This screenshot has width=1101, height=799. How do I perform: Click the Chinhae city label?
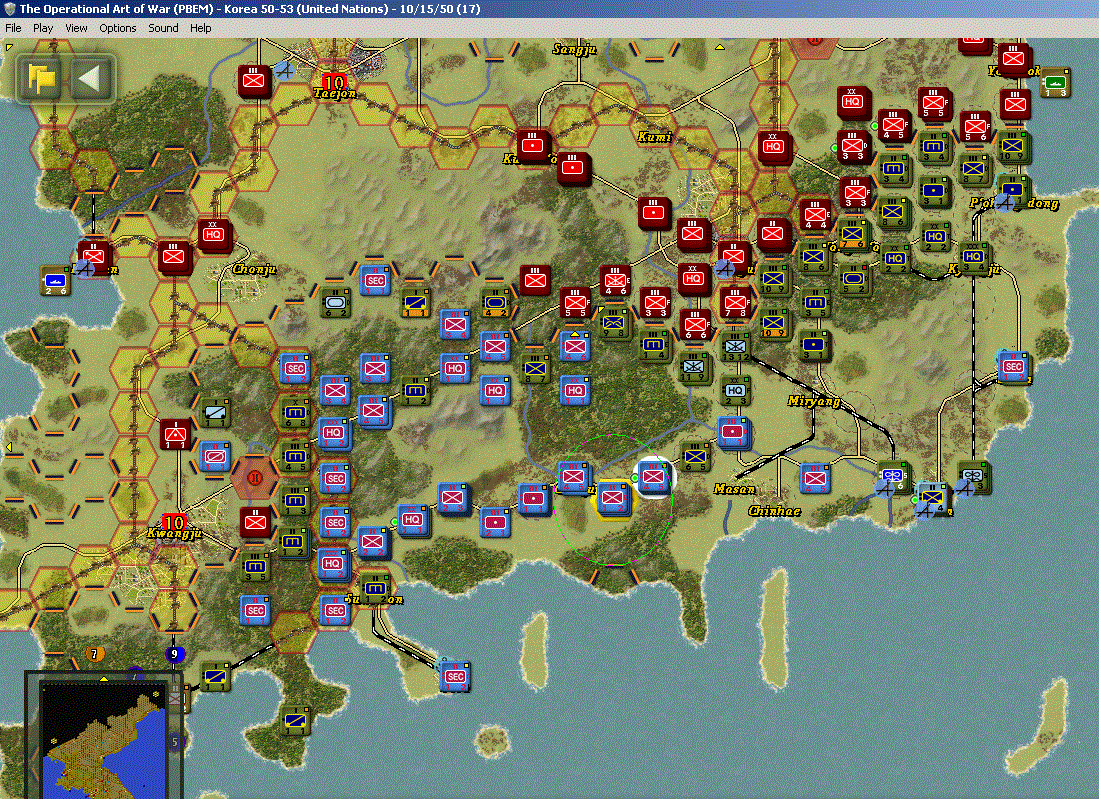tap(774, 511)
